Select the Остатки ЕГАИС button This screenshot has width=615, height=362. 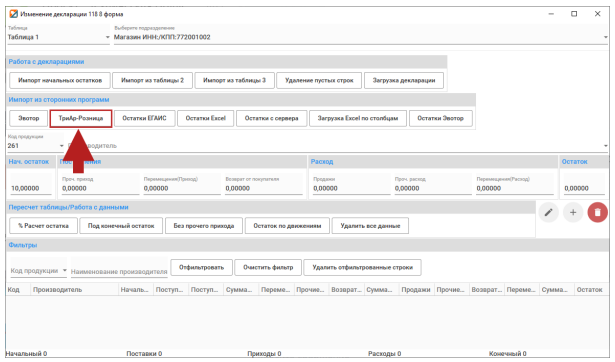pos(144,118)
